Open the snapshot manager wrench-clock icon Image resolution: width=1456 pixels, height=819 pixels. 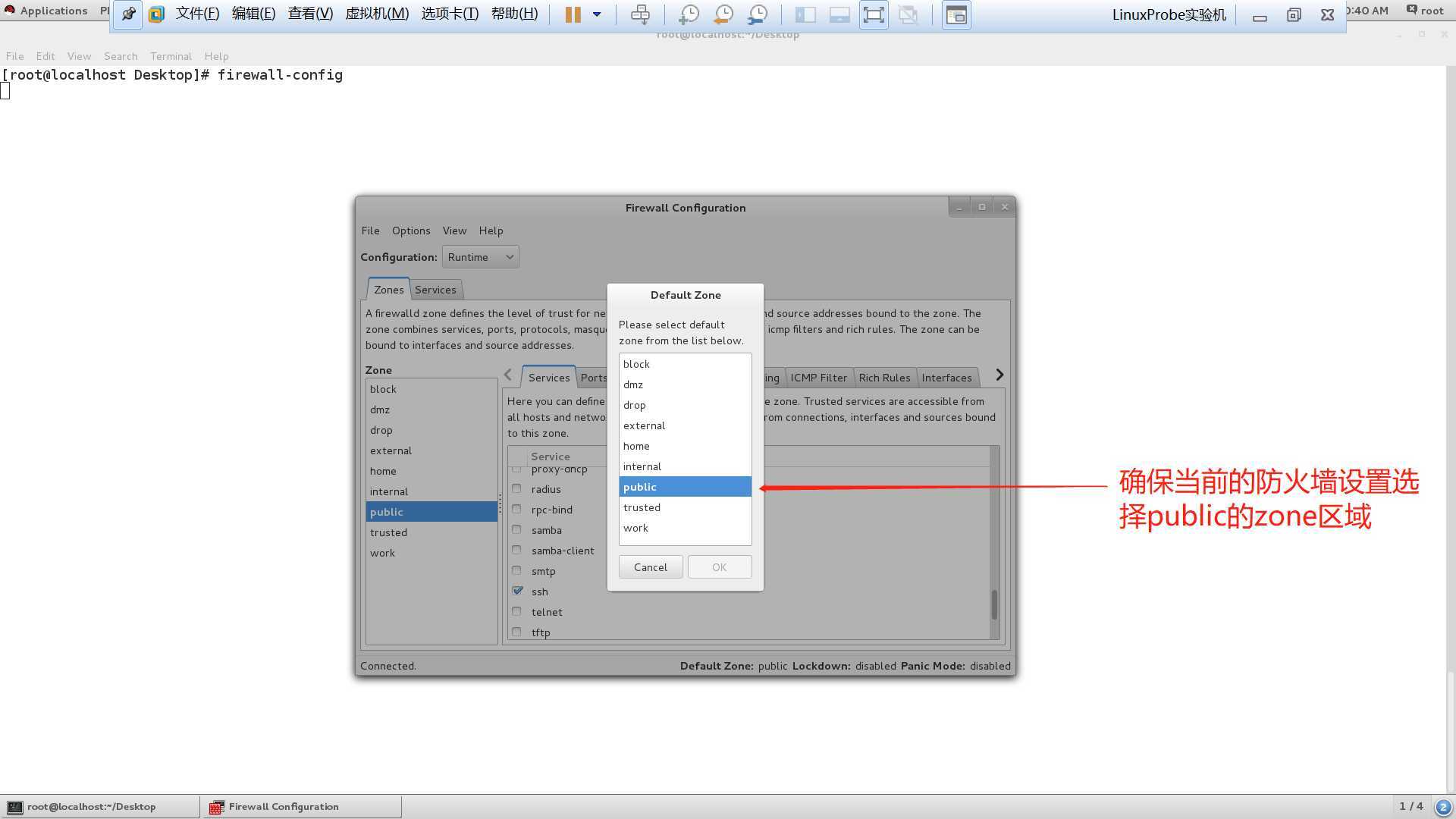coord(758,14)
